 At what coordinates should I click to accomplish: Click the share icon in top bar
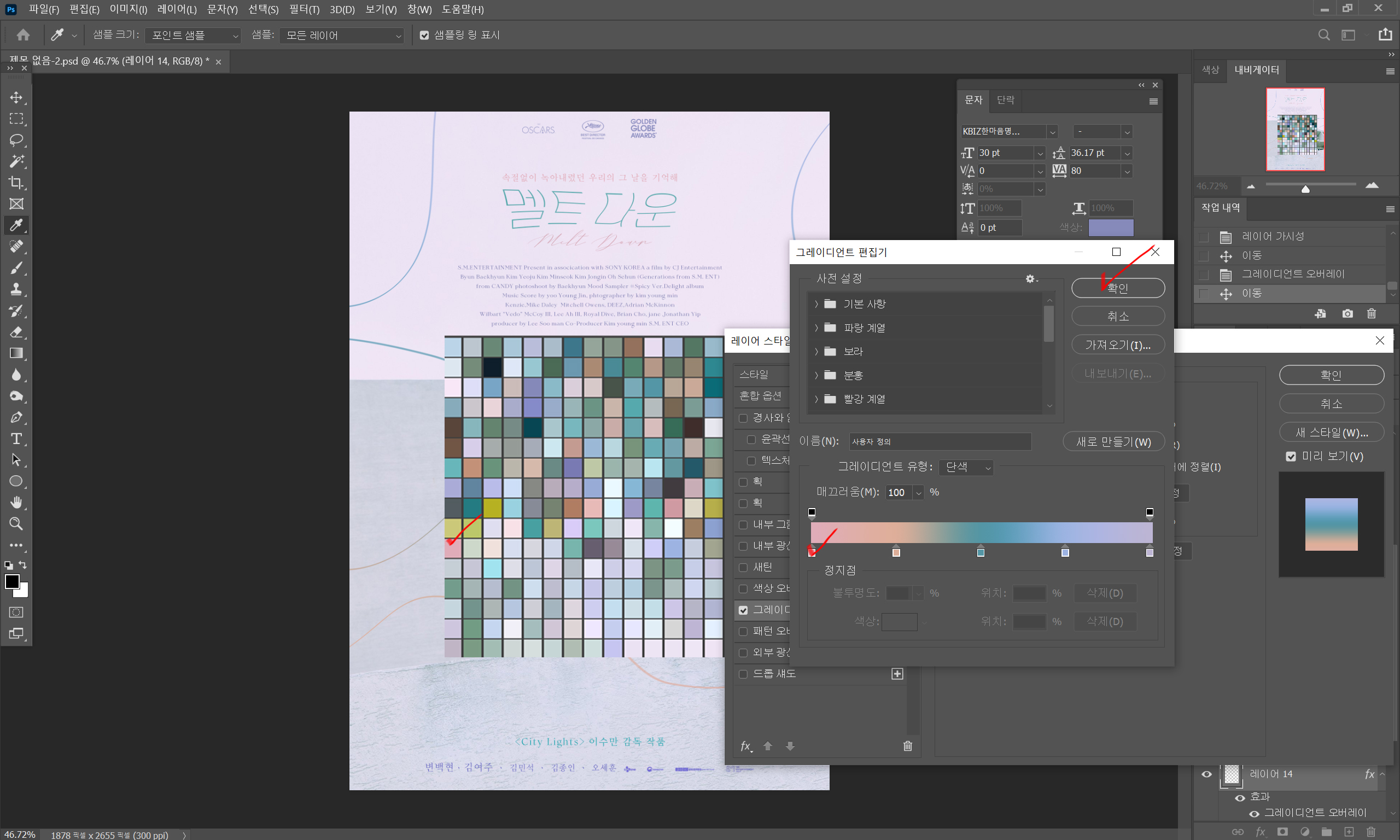click(1385, 34)
